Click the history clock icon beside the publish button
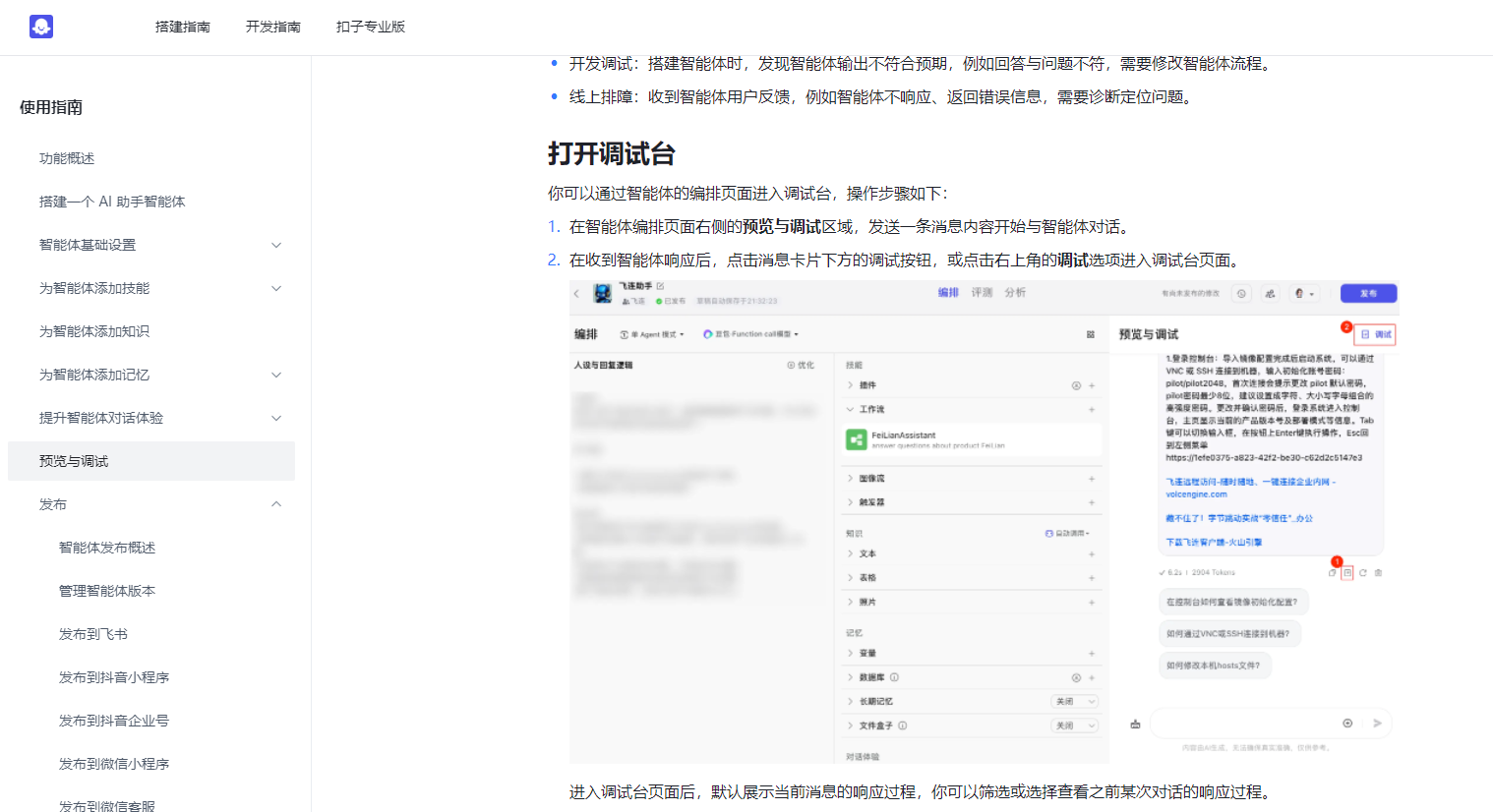The height and width of the screenshot is (812, 1493). coord(1241,293)
